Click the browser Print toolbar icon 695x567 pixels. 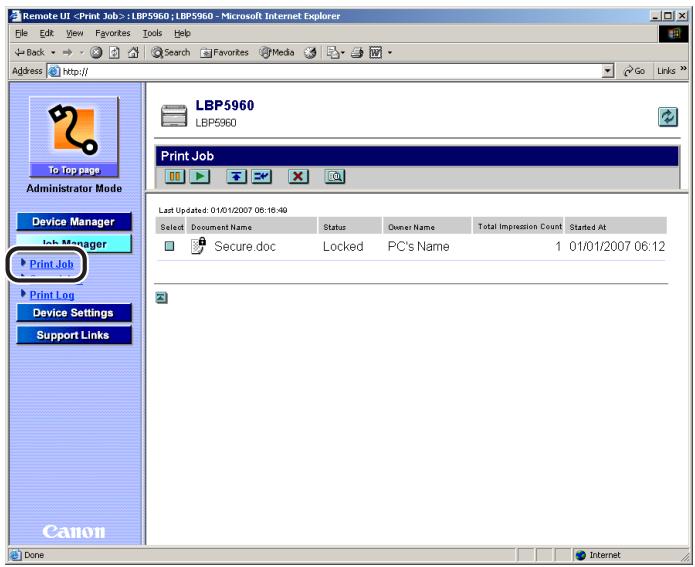click(357, 53)
